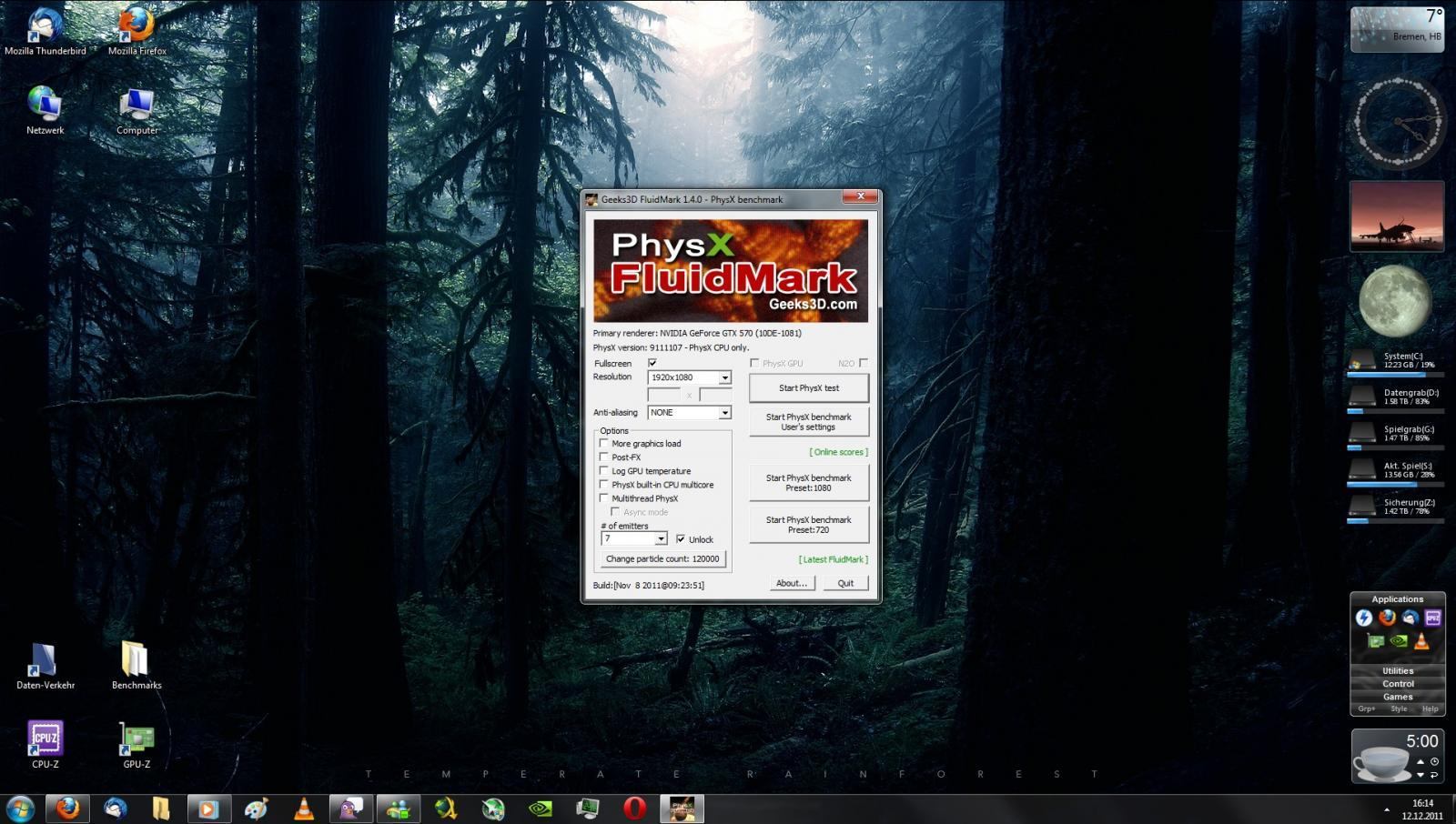Click the taskbar clock showing 16:14

point(1422,809)
